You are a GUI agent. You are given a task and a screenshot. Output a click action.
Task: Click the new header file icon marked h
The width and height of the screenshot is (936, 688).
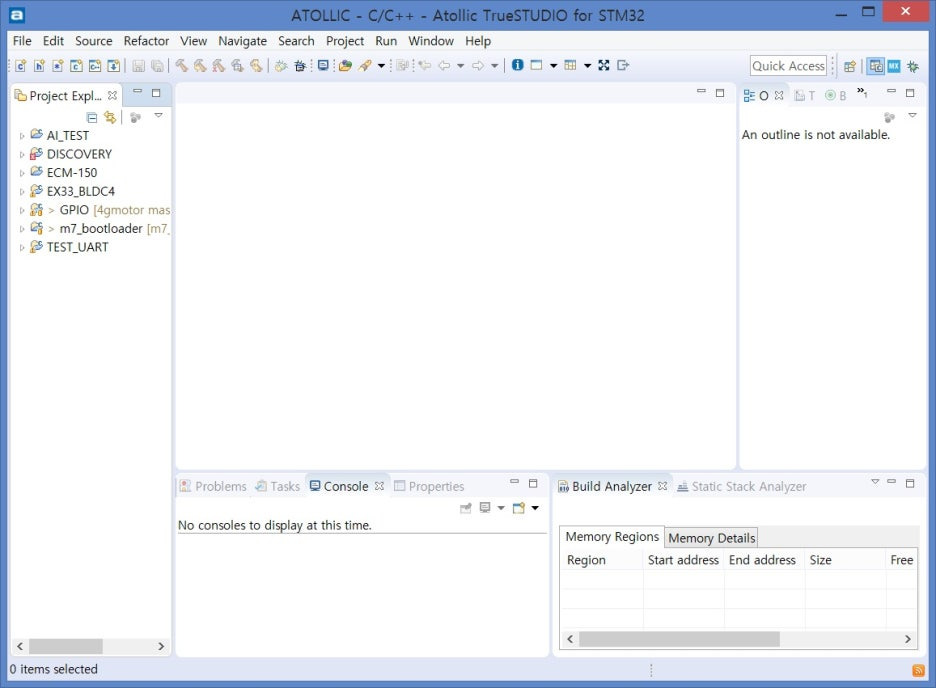pos(39,66)
